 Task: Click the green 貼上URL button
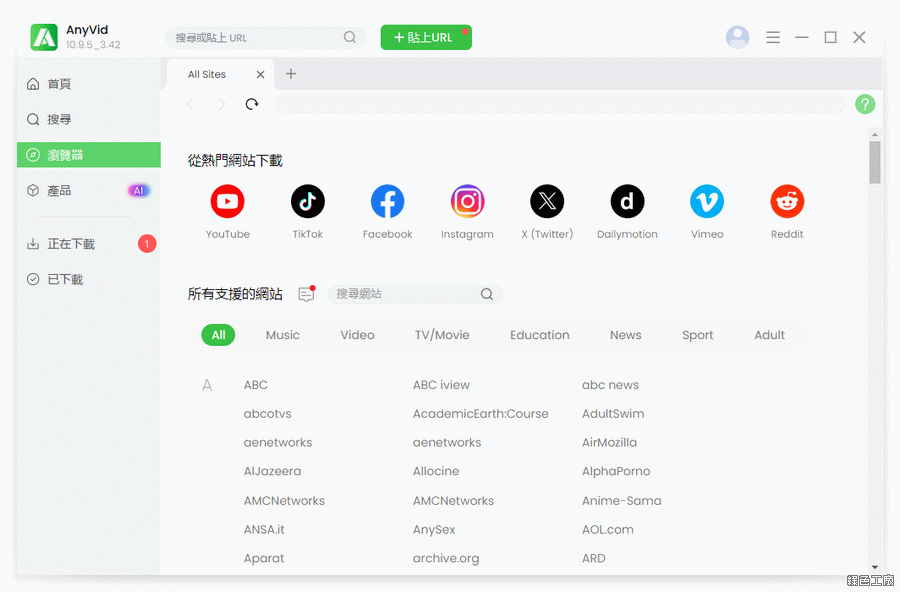[x=425, y=37]
